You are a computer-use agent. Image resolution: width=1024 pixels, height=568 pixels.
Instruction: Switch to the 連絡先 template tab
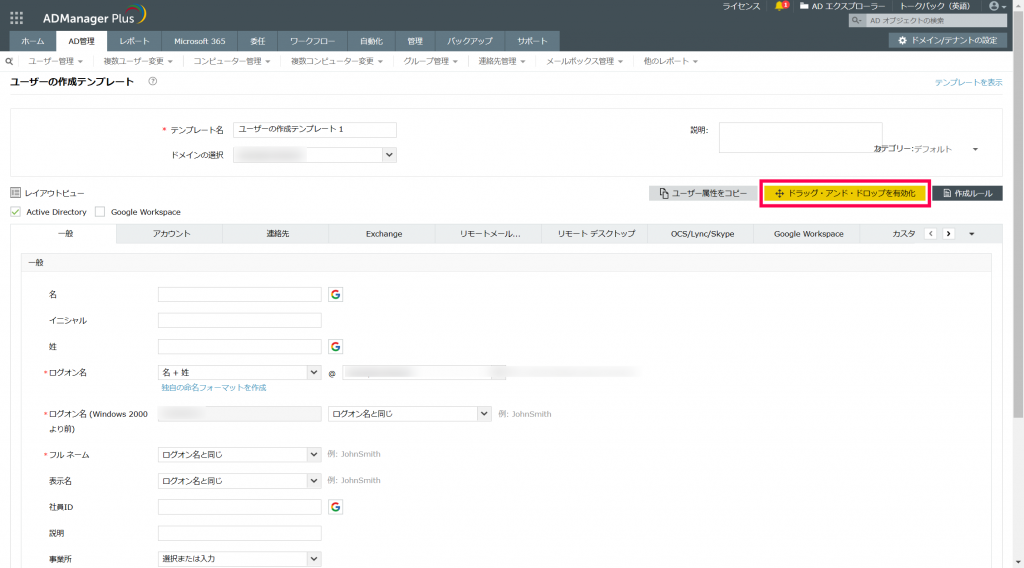click(278, 234)
